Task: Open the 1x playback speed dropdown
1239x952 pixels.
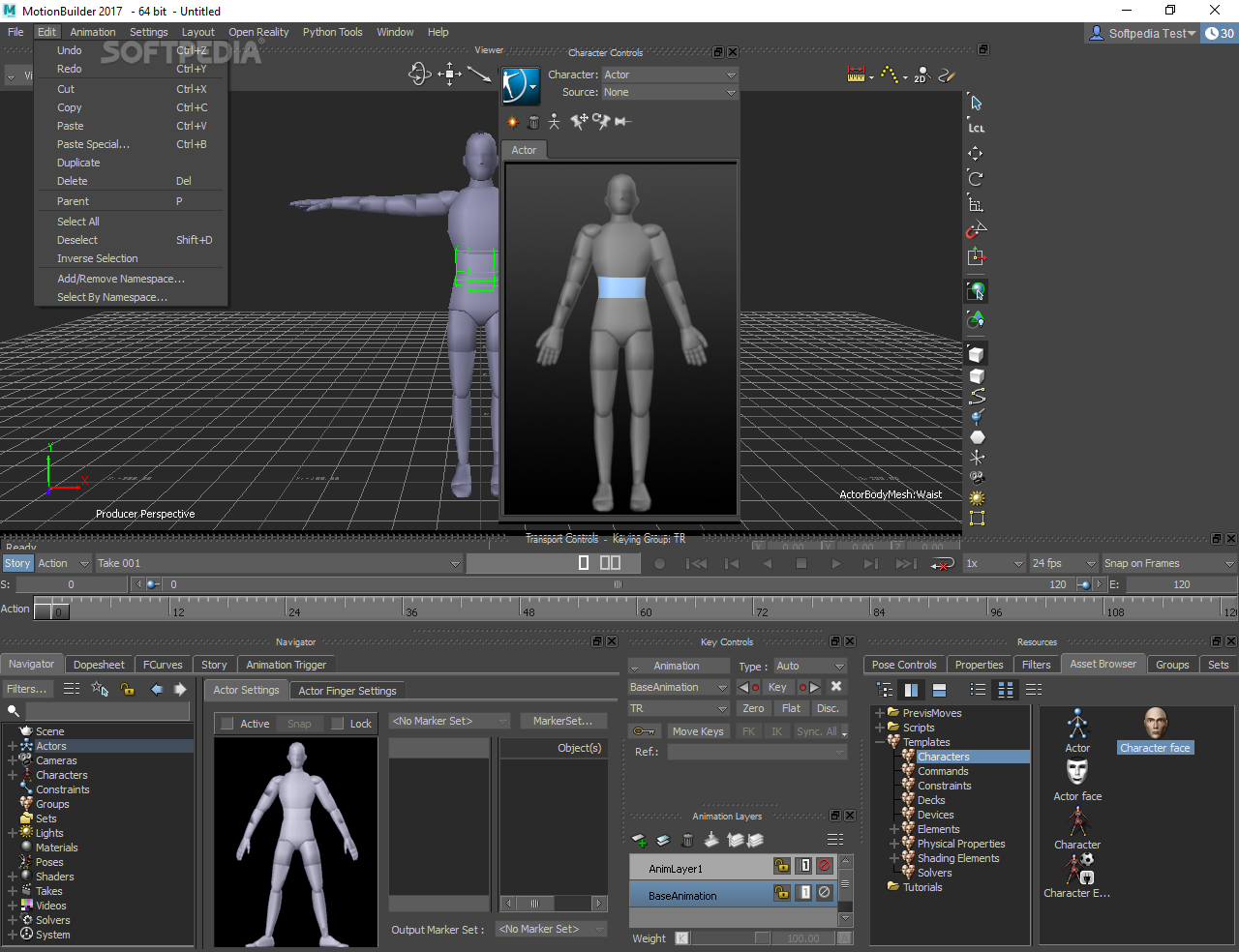Action: [x=994, y=563]
